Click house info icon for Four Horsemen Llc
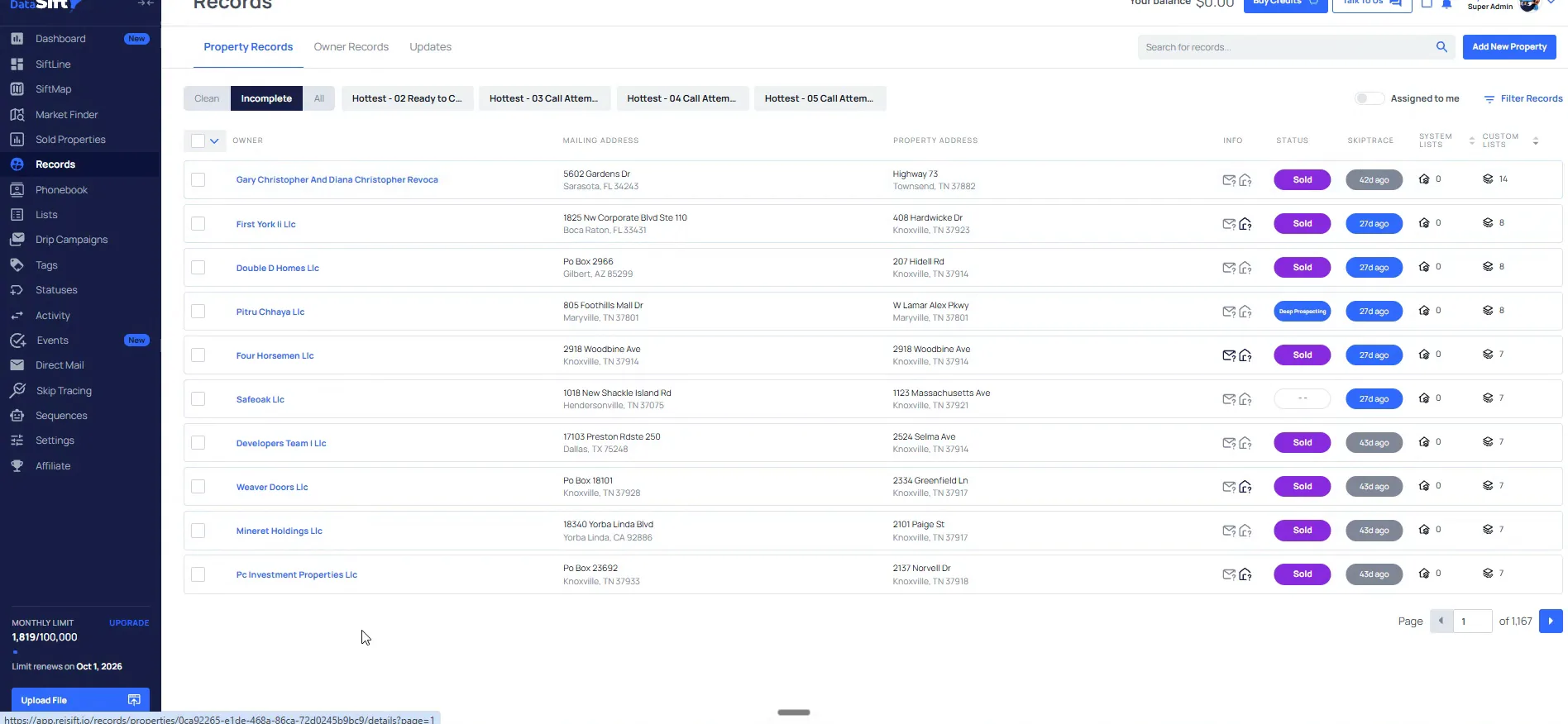Viewport: 1568px width, 724px height. [x=1245, y=355]
